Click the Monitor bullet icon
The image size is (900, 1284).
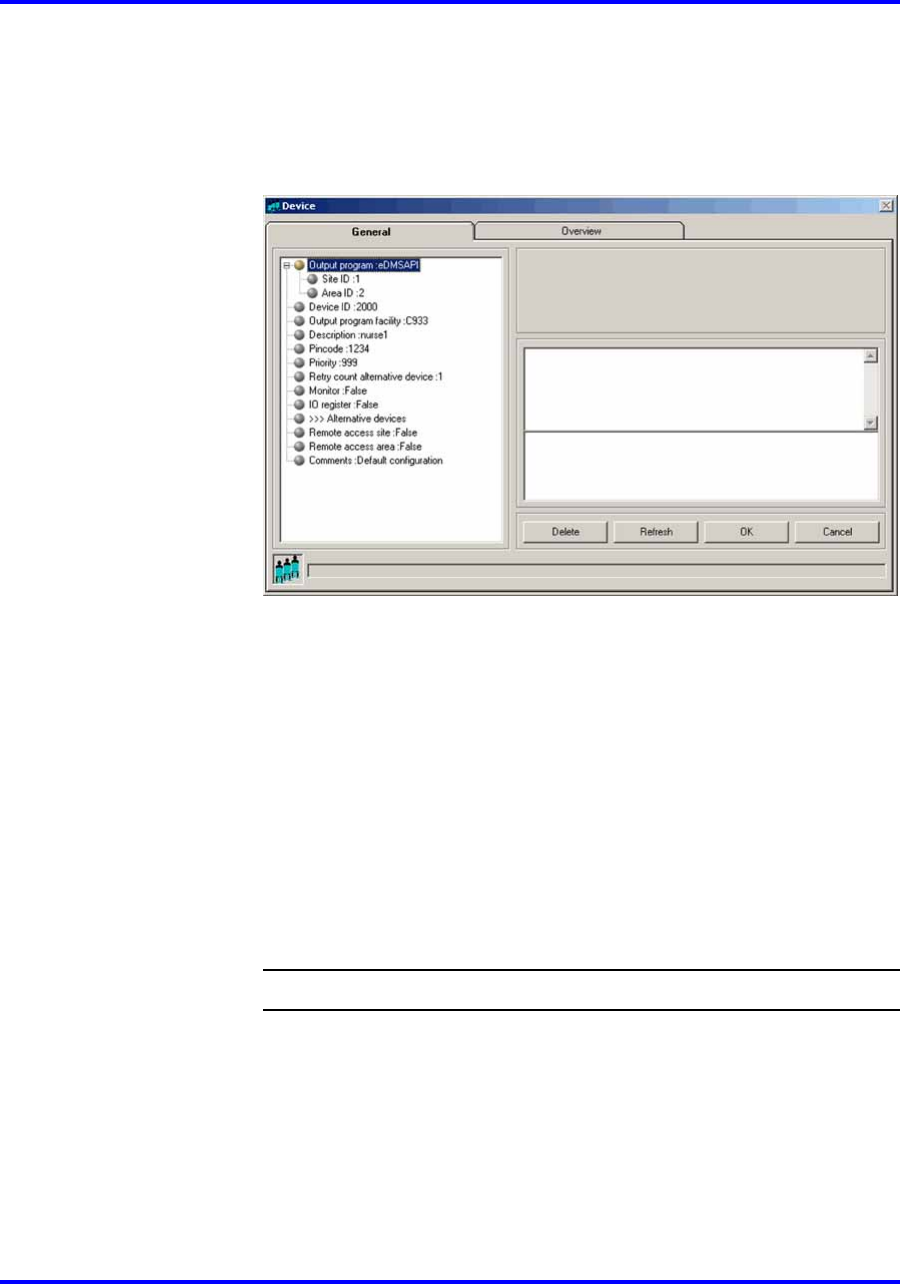click(x=299, y=391)
